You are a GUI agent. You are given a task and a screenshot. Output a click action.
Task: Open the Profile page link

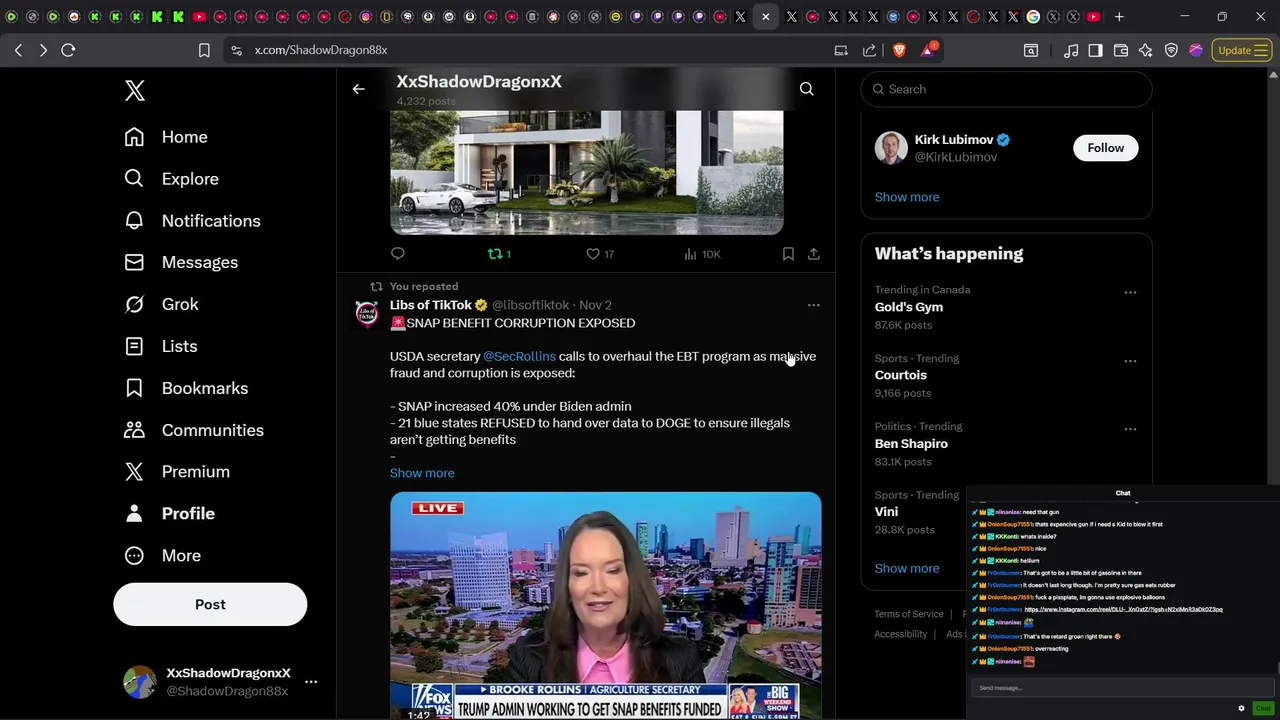coord(169,513)
